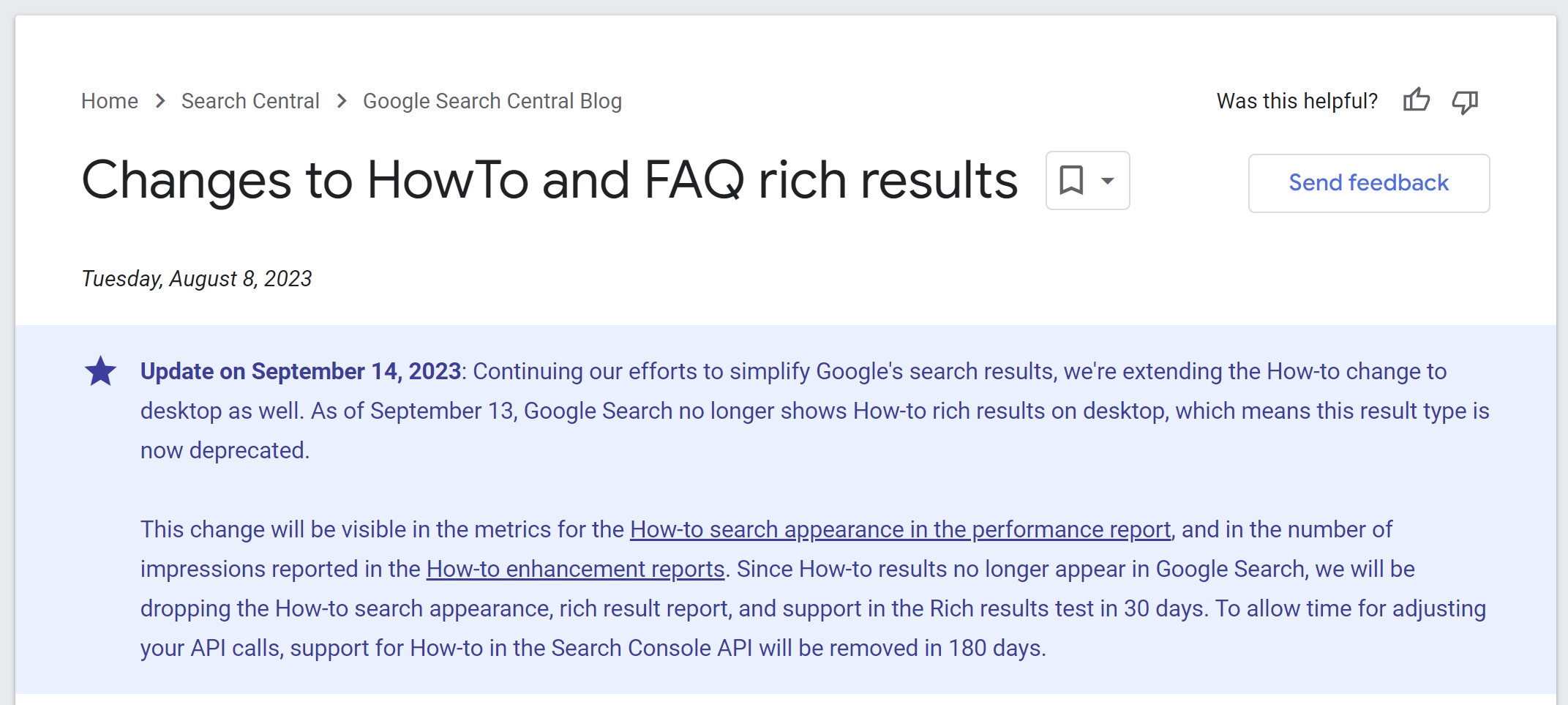Open the Home breadcrumb menu item

pyautogui.click(x=109, y=100)
